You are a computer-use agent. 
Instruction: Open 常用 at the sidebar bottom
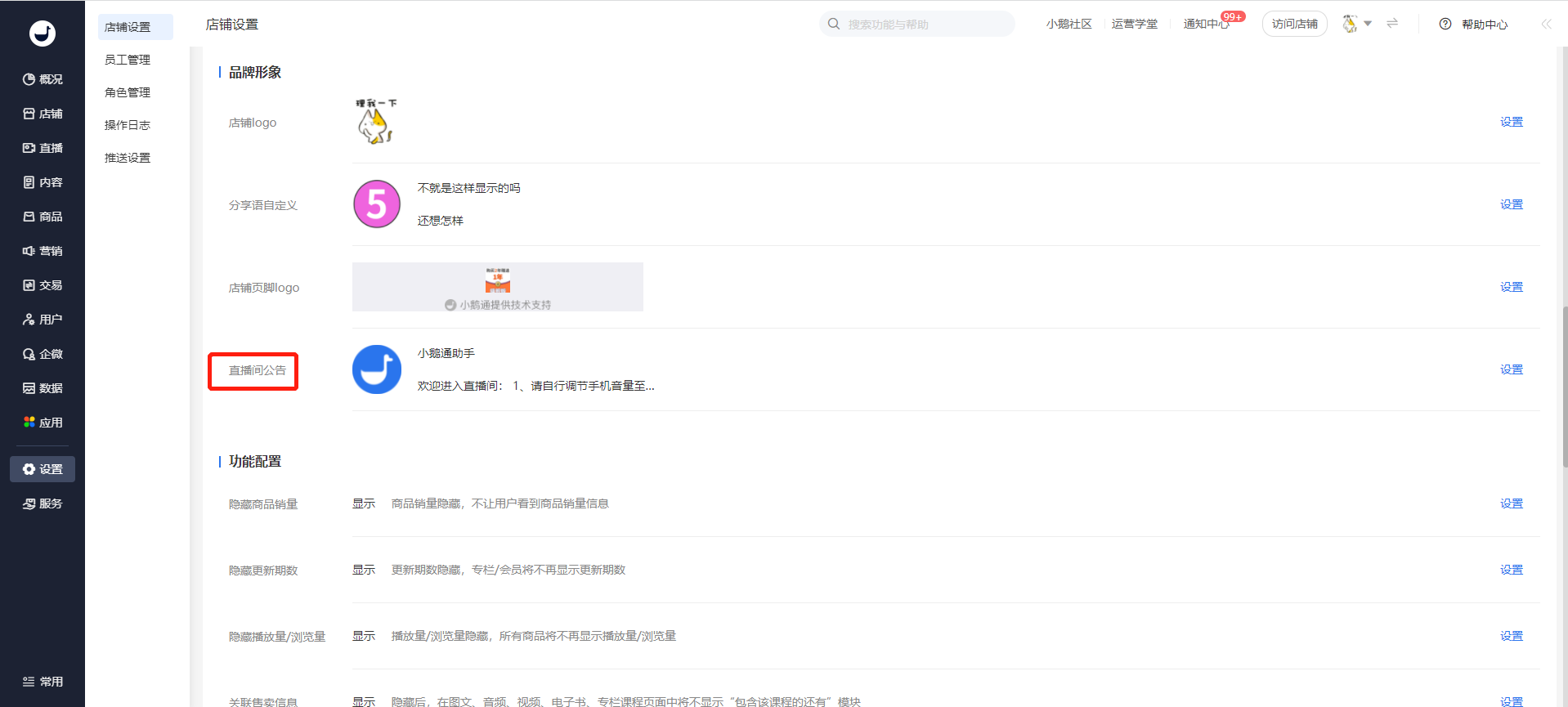coord(43,682)
